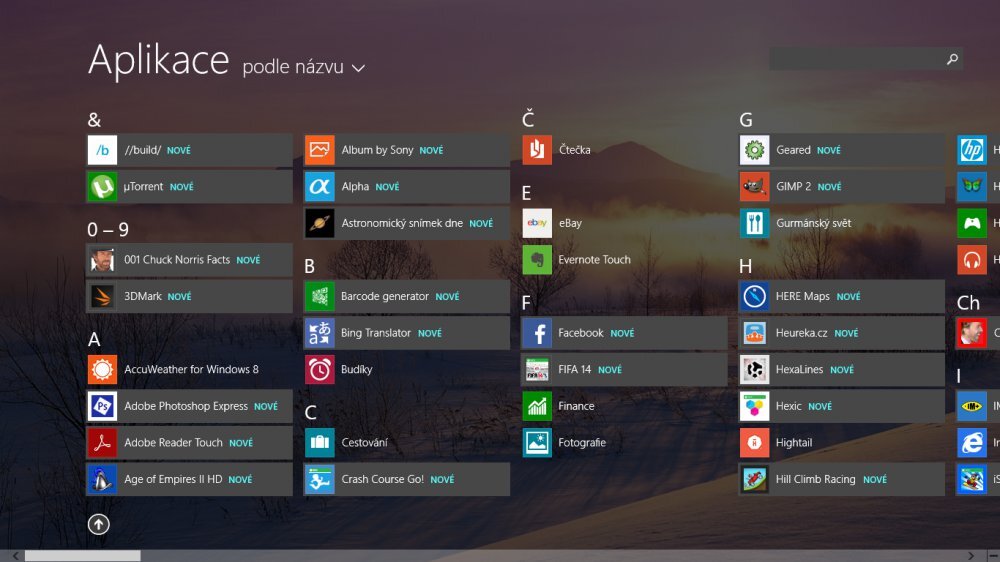Open the Čtečka reader icon
This screenshot has height=562, width=1000.
[537, 150]
